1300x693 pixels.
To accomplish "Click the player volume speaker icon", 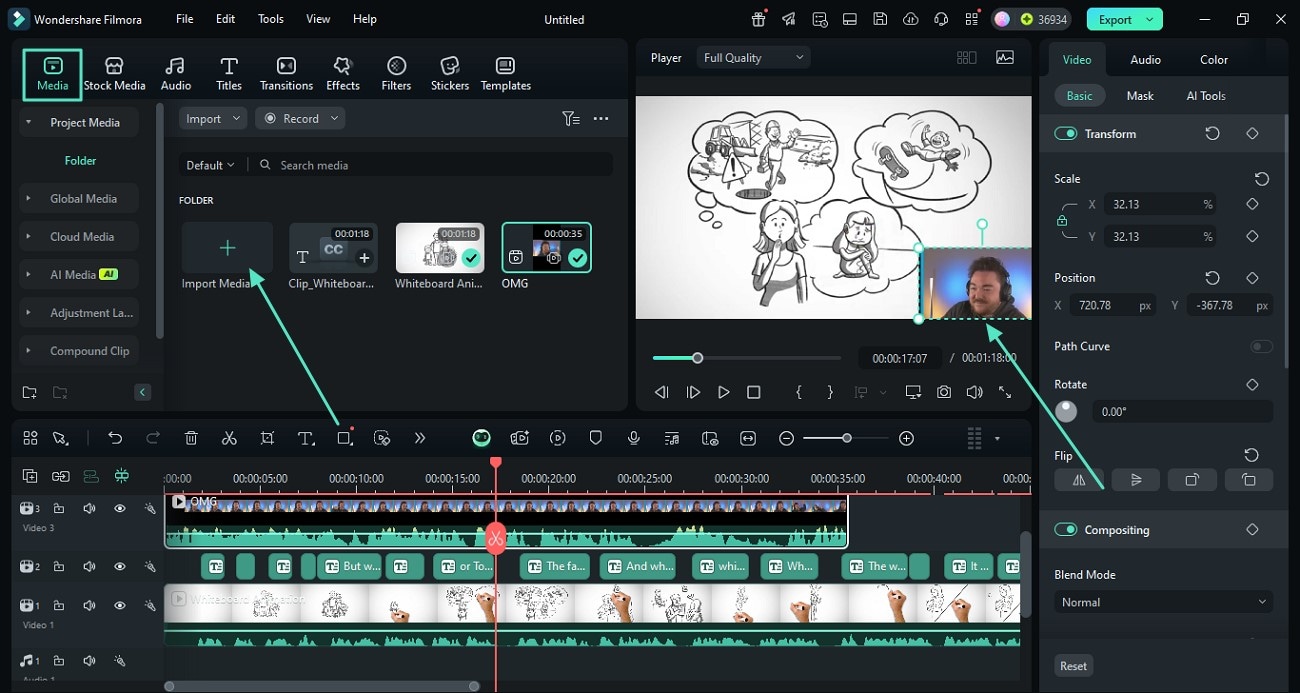I will coord(974,392).
